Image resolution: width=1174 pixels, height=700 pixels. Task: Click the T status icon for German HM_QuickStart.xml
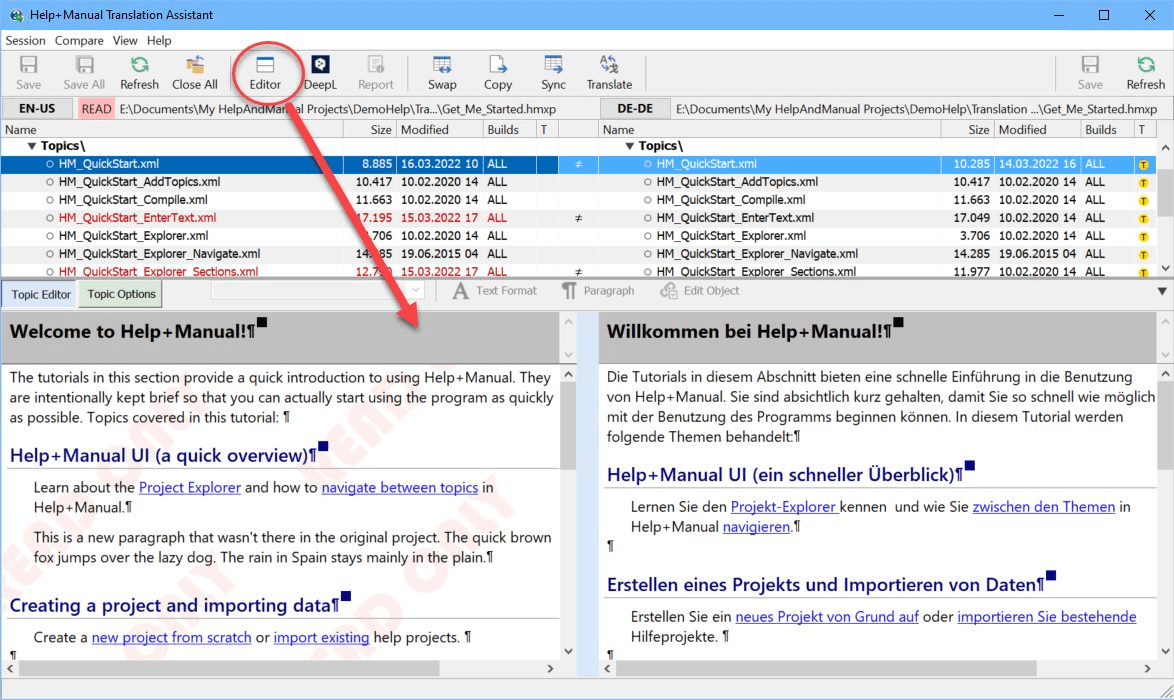[x=1143, y=164]
